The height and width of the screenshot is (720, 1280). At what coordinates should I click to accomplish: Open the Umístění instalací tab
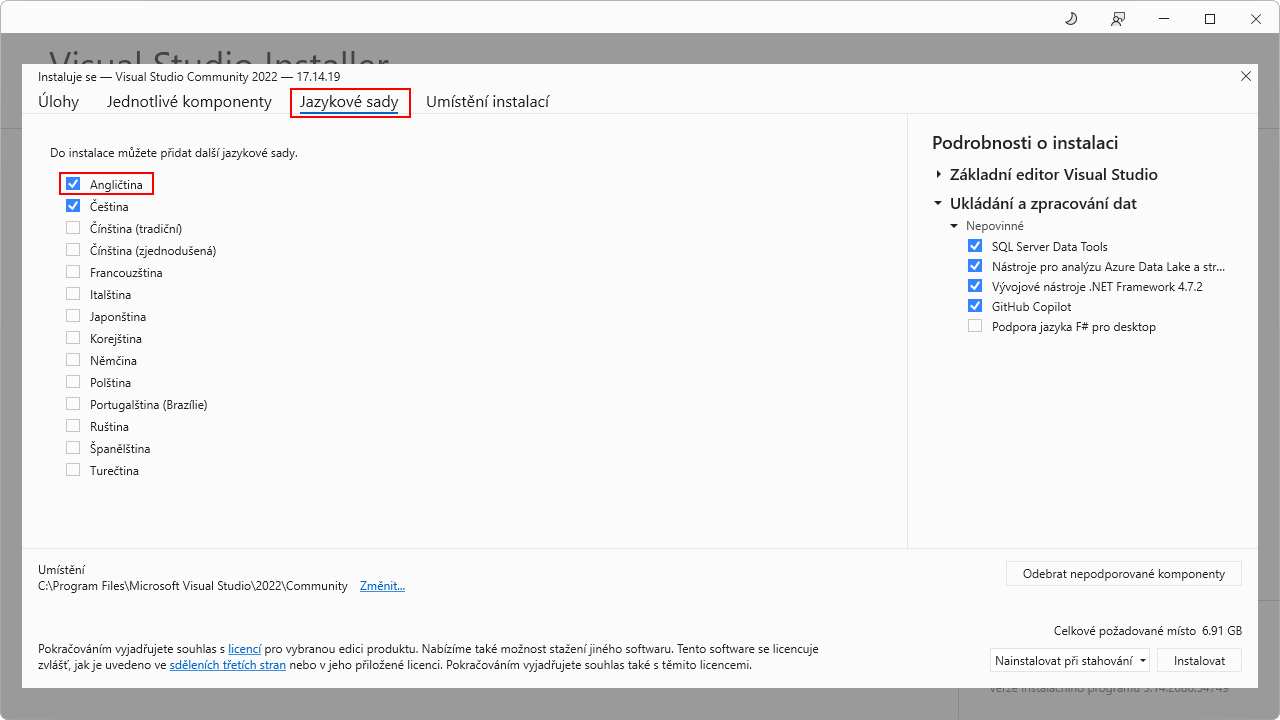coord(488,101)
